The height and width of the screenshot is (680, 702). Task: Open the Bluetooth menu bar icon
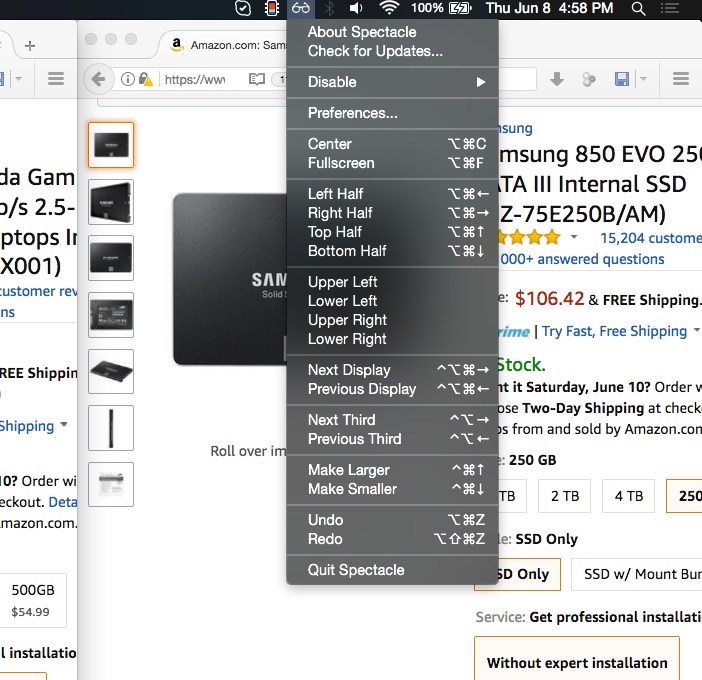click(329, 8)
